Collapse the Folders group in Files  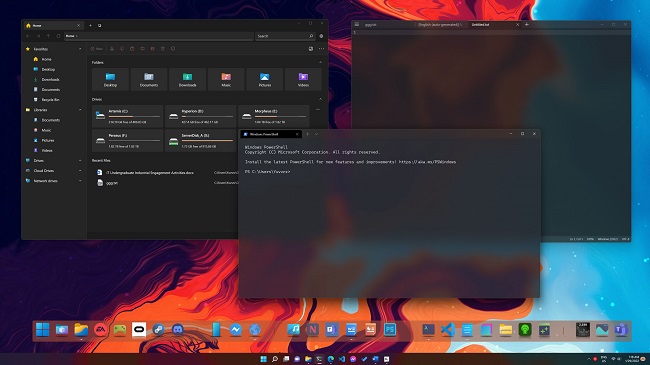(320, 62)
